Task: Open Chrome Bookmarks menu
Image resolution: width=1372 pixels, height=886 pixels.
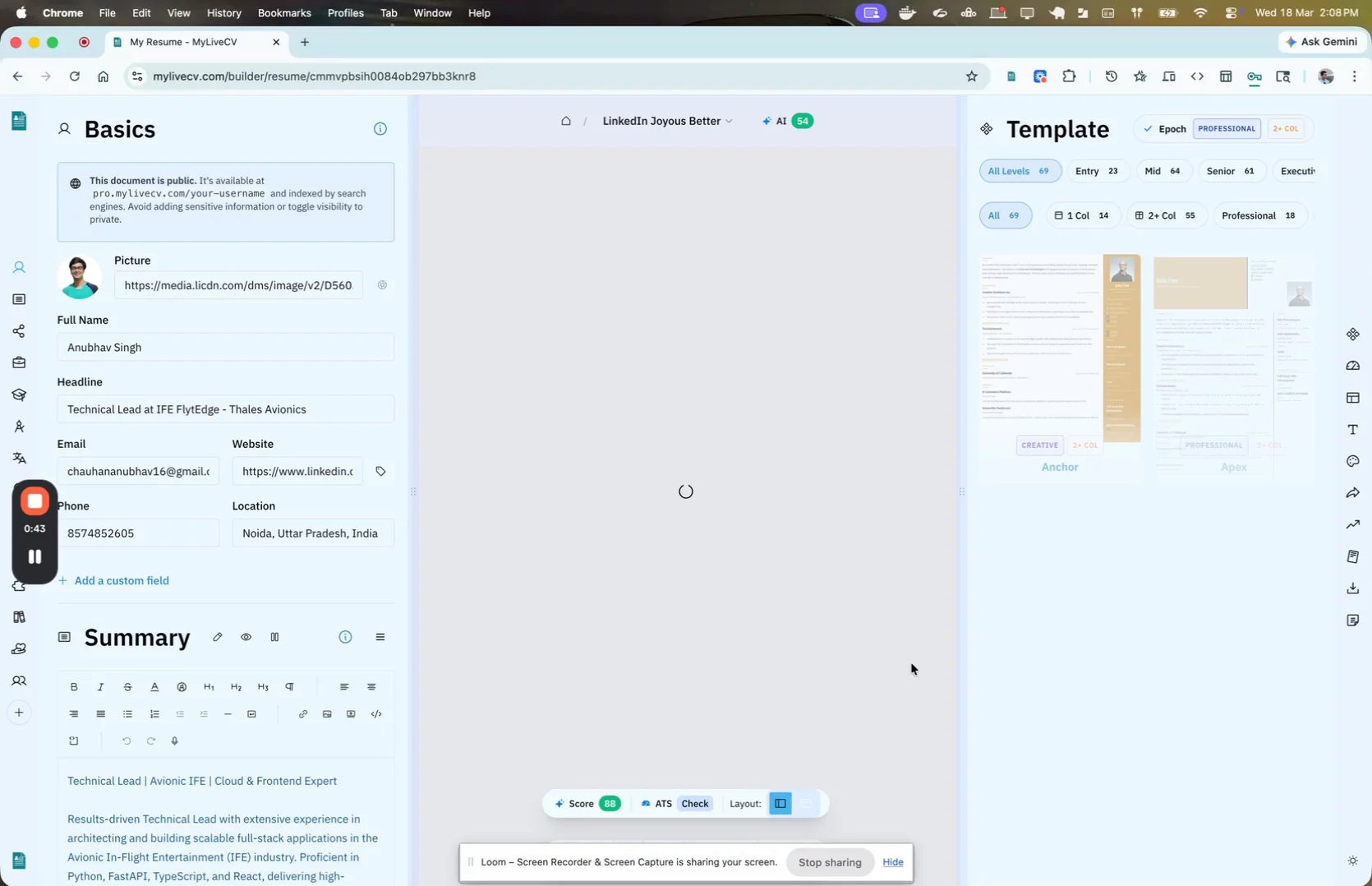Action: (x=284, y=13)
